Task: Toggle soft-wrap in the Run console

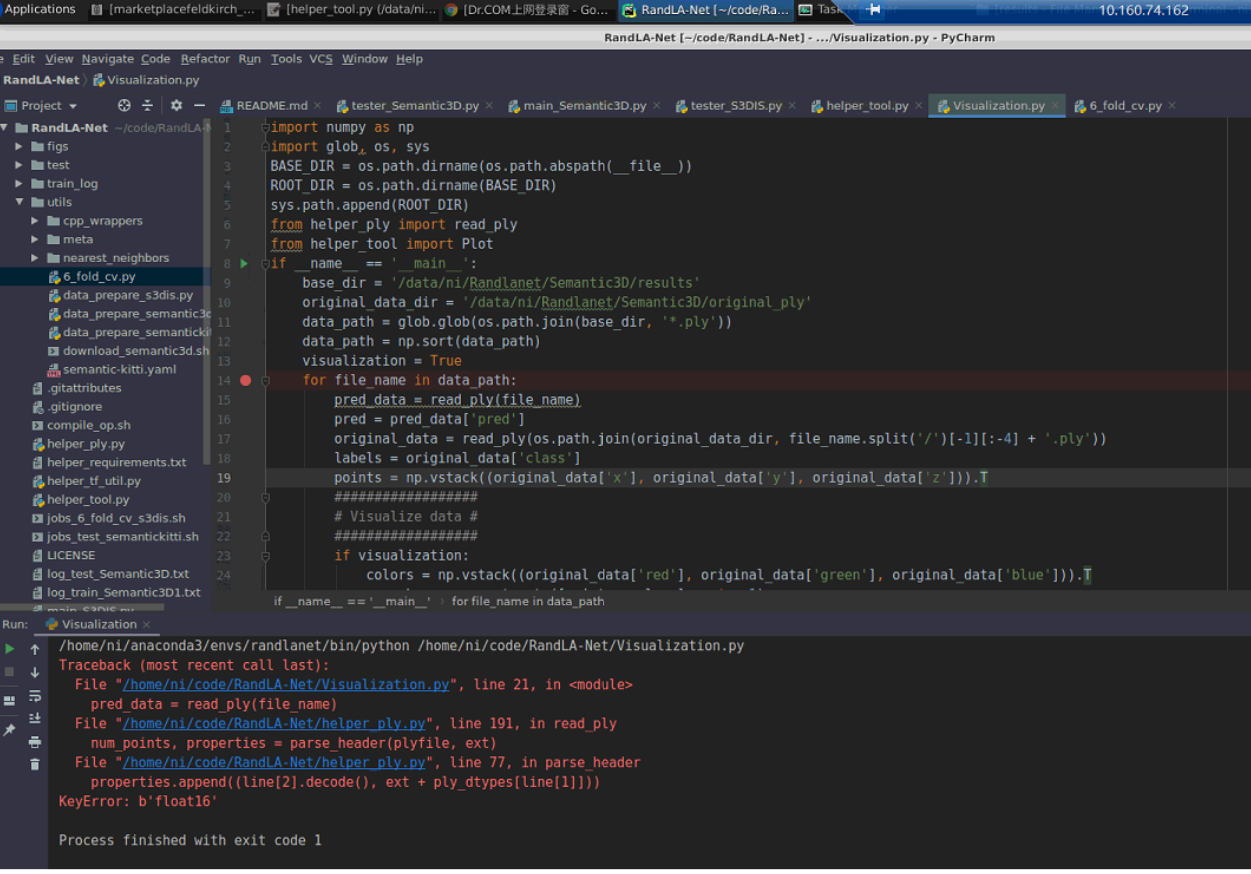Action: click(35, 695)
